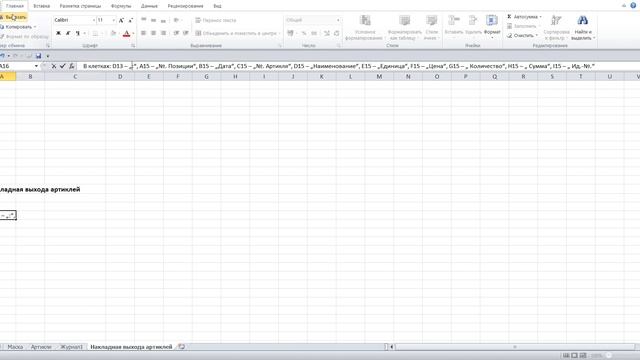The image size is (640, 360).
Task: Align cell text left
Action: [144, 33]
